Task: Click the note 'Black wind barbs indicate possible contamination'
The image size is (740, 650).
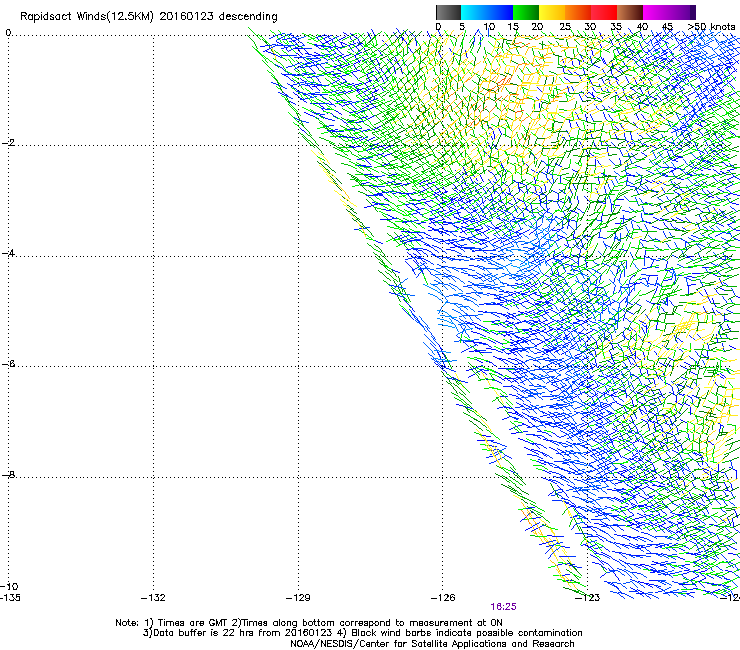Action: (x=467, y=633)
